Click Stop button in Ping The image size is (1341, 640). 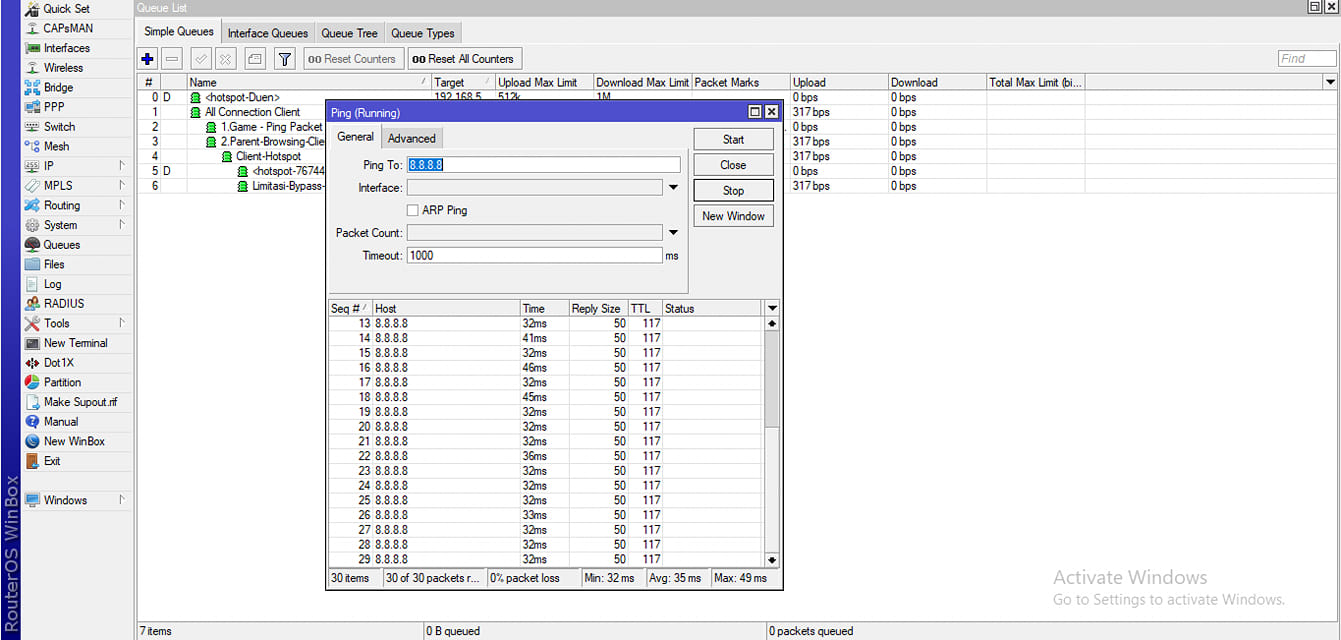pos(733,190)
